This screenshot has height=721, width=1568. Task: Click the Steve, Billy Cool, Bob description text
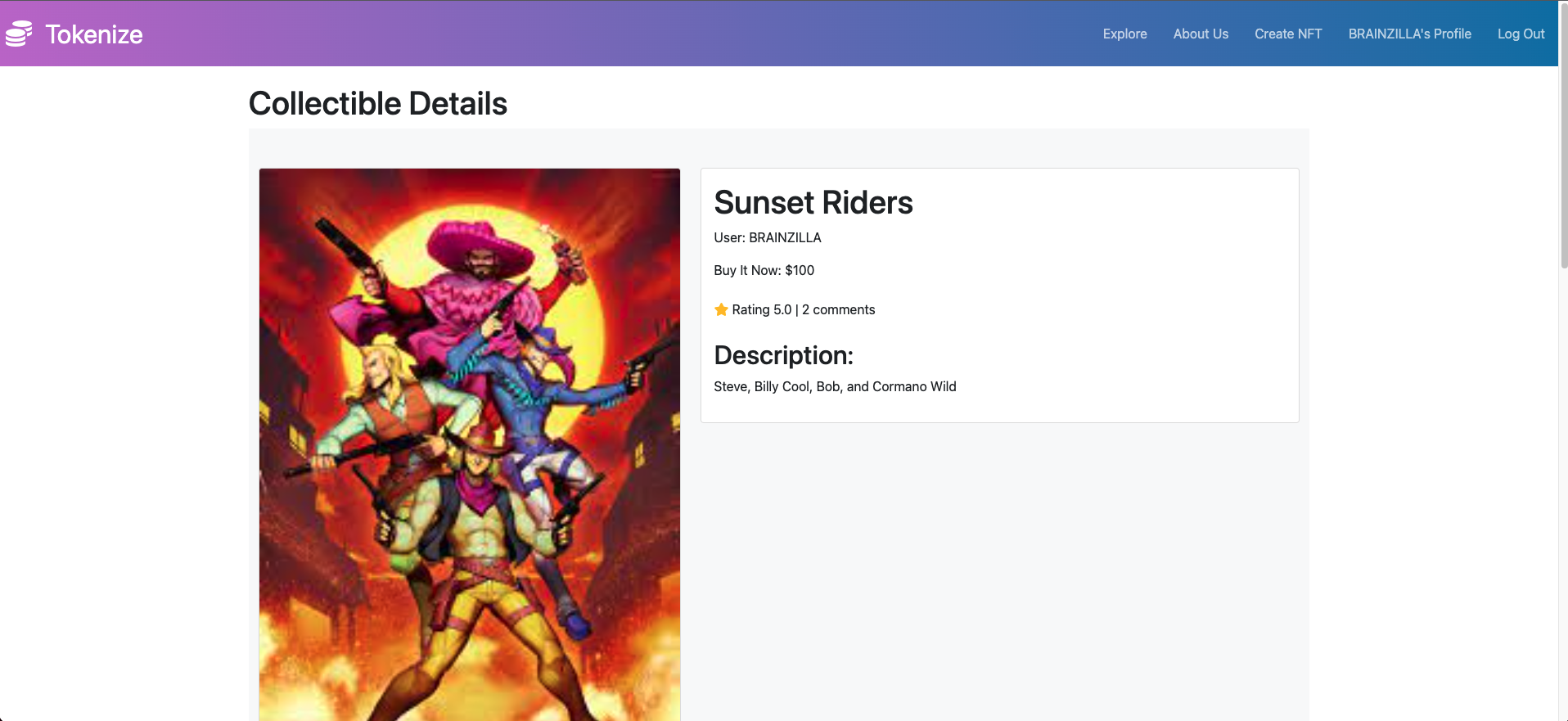(x=835, y=386)
